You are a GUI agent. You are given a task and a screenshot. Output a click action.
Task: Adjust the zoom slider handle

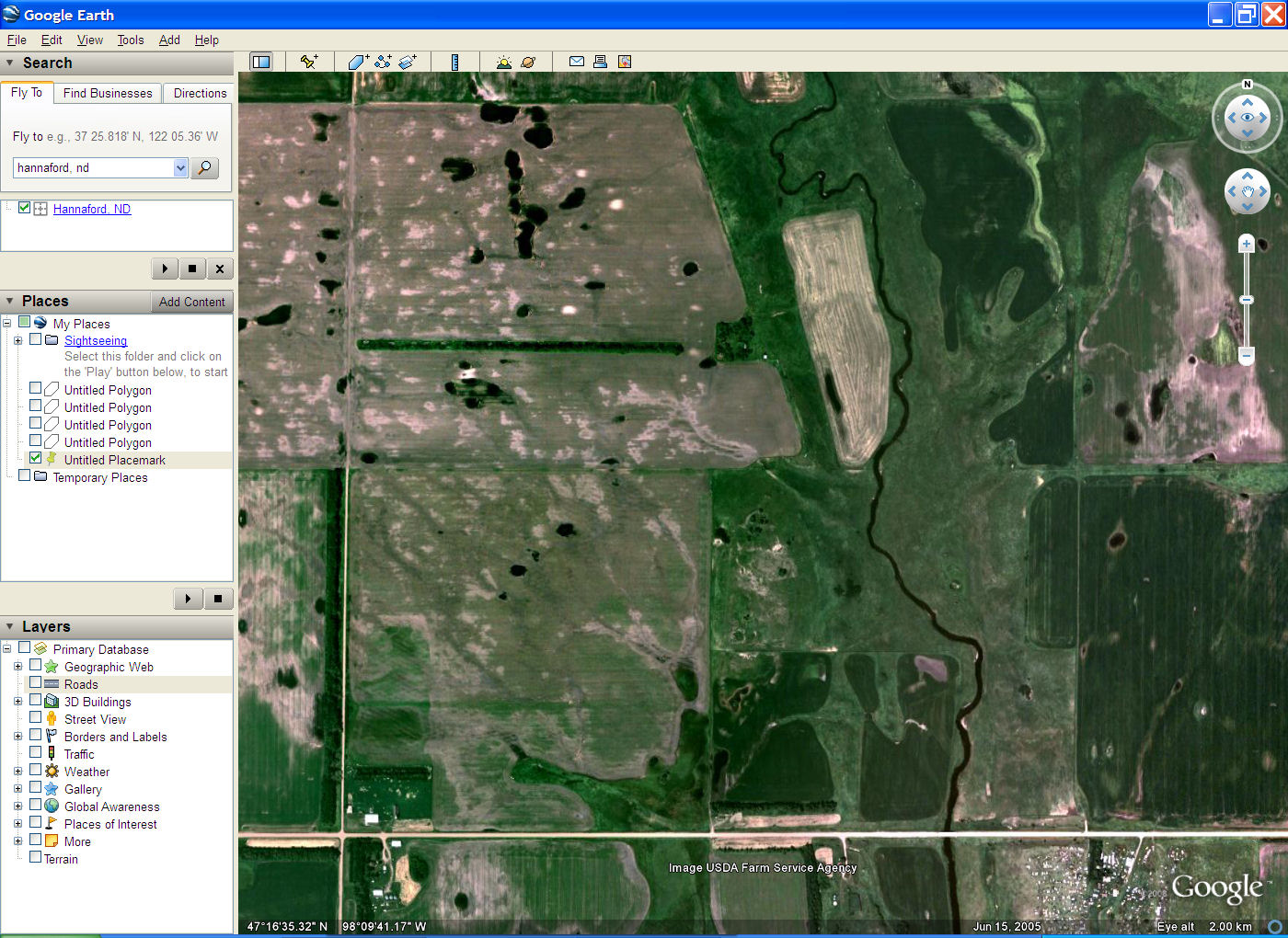pos(1247,300)
